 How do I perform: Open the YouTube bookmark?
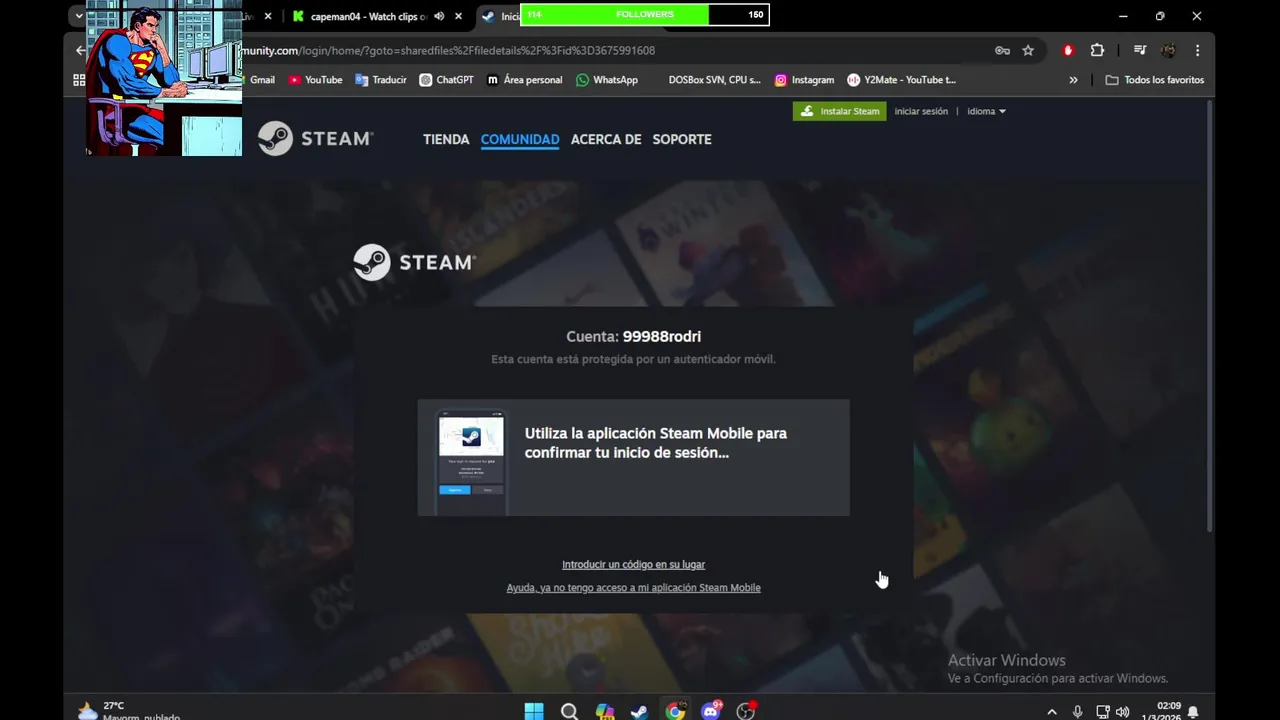tap(315, 80)
